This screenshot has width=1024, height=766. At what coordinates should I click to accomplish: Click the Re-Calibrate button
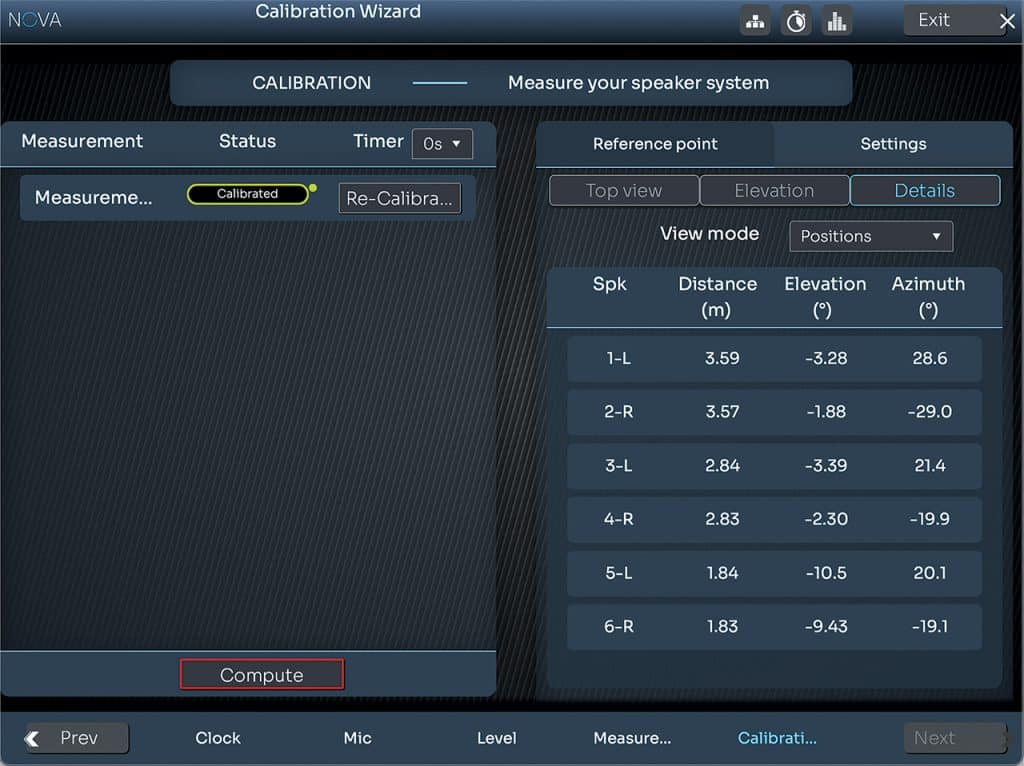coord(399,198)
